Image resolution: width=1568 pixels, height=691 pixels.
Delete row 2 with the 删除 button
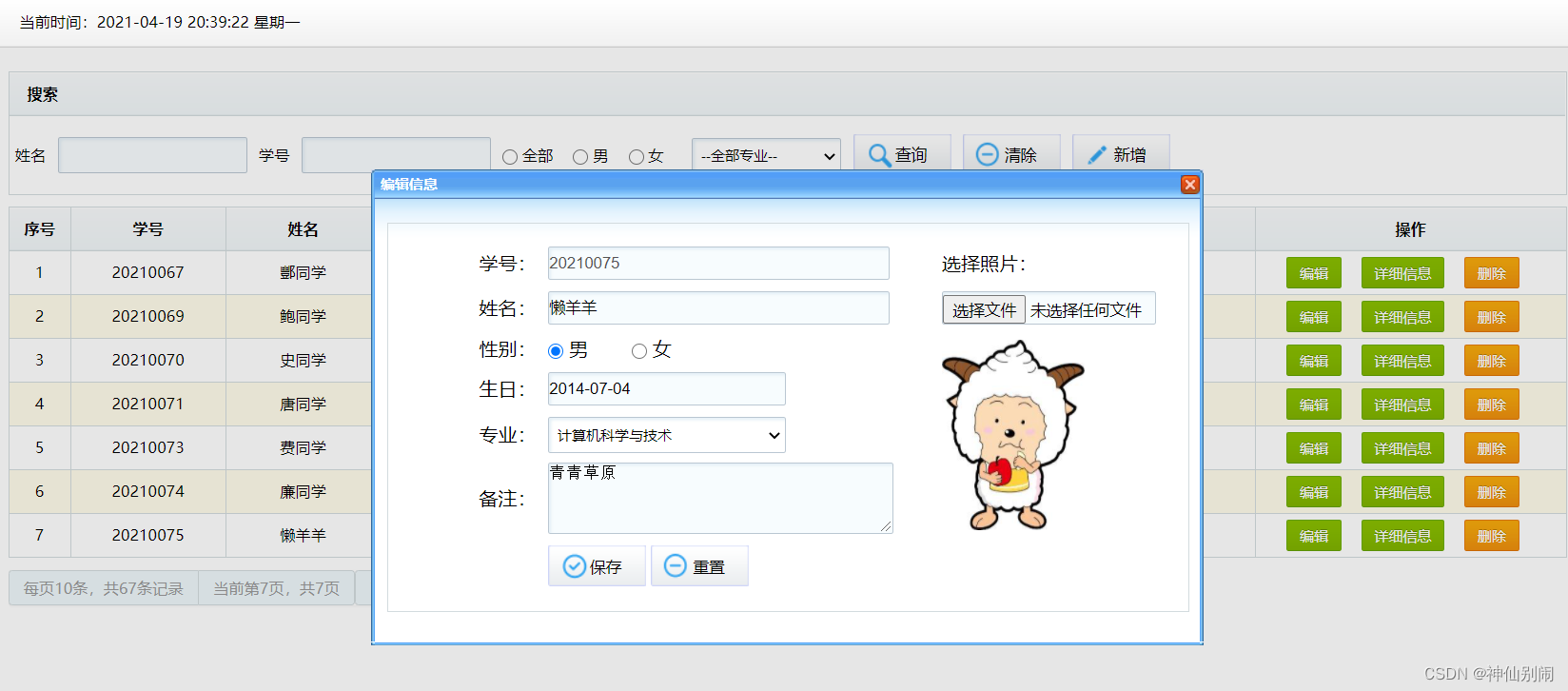tap(1492, 317)
